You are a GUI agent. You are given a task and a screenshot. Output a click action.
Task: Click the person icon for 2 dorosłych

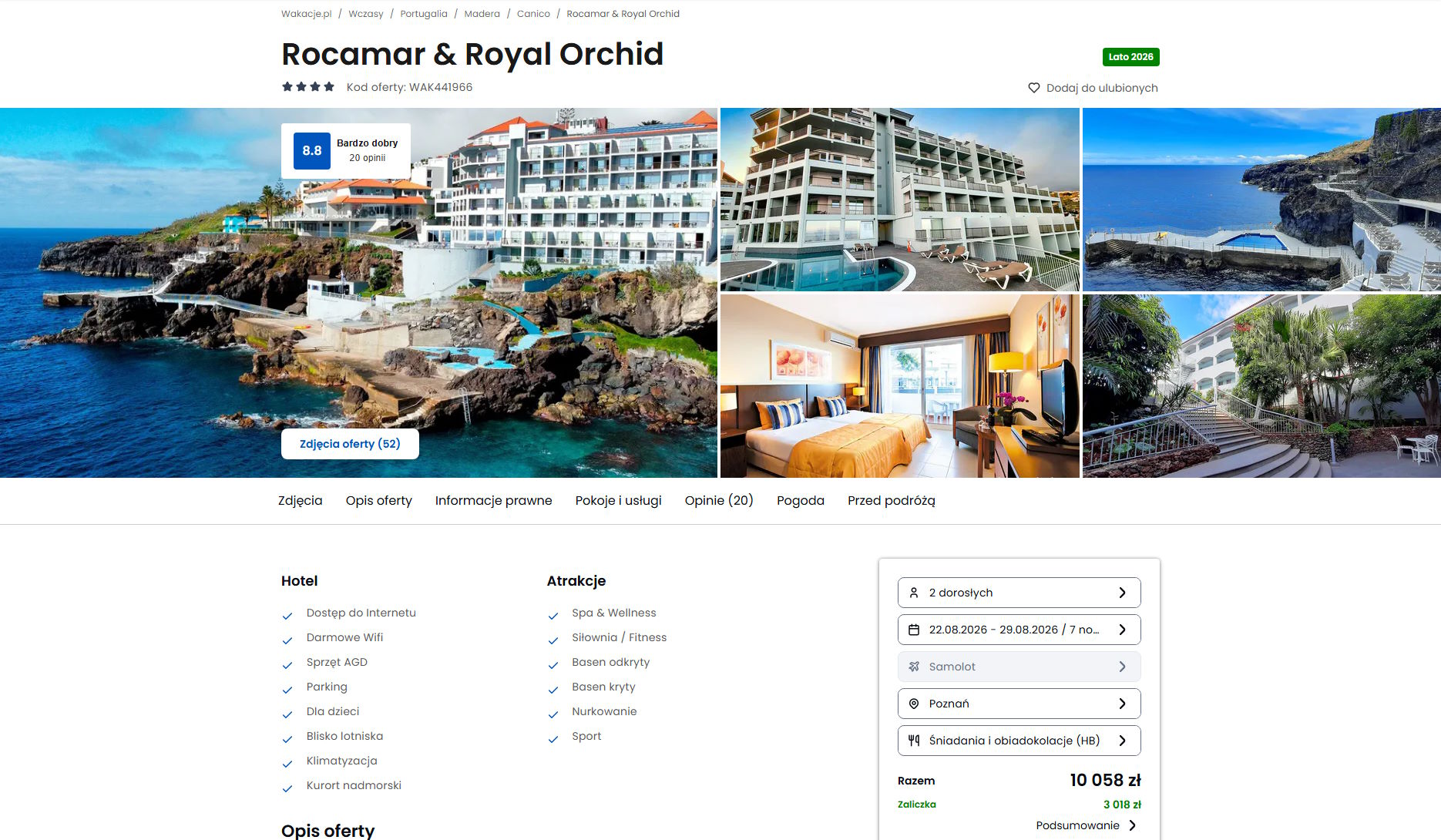tap(914, 593)
